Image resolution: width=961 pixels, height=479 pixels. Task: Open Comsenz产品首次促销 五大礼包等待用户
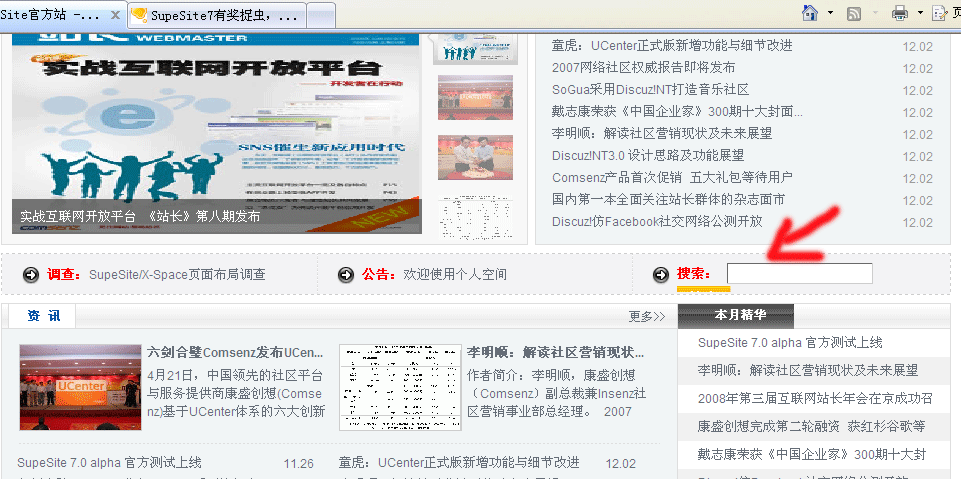click(672, 178)
